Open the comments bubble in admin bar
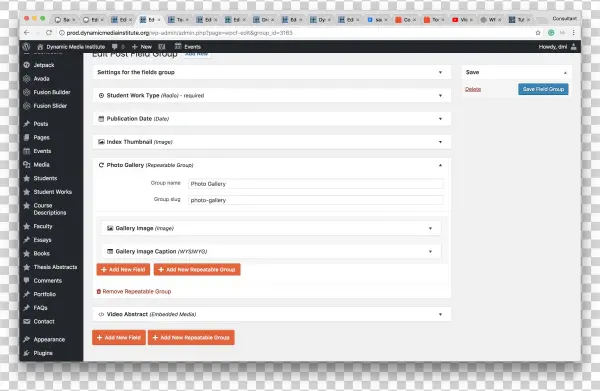This screenshot has height=391, width=600. click(x=117, y=47)
